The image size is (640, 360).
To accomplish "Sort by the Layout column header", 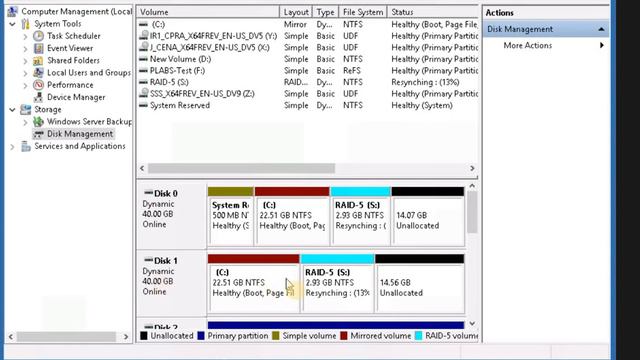I will (x=296, y=12).
